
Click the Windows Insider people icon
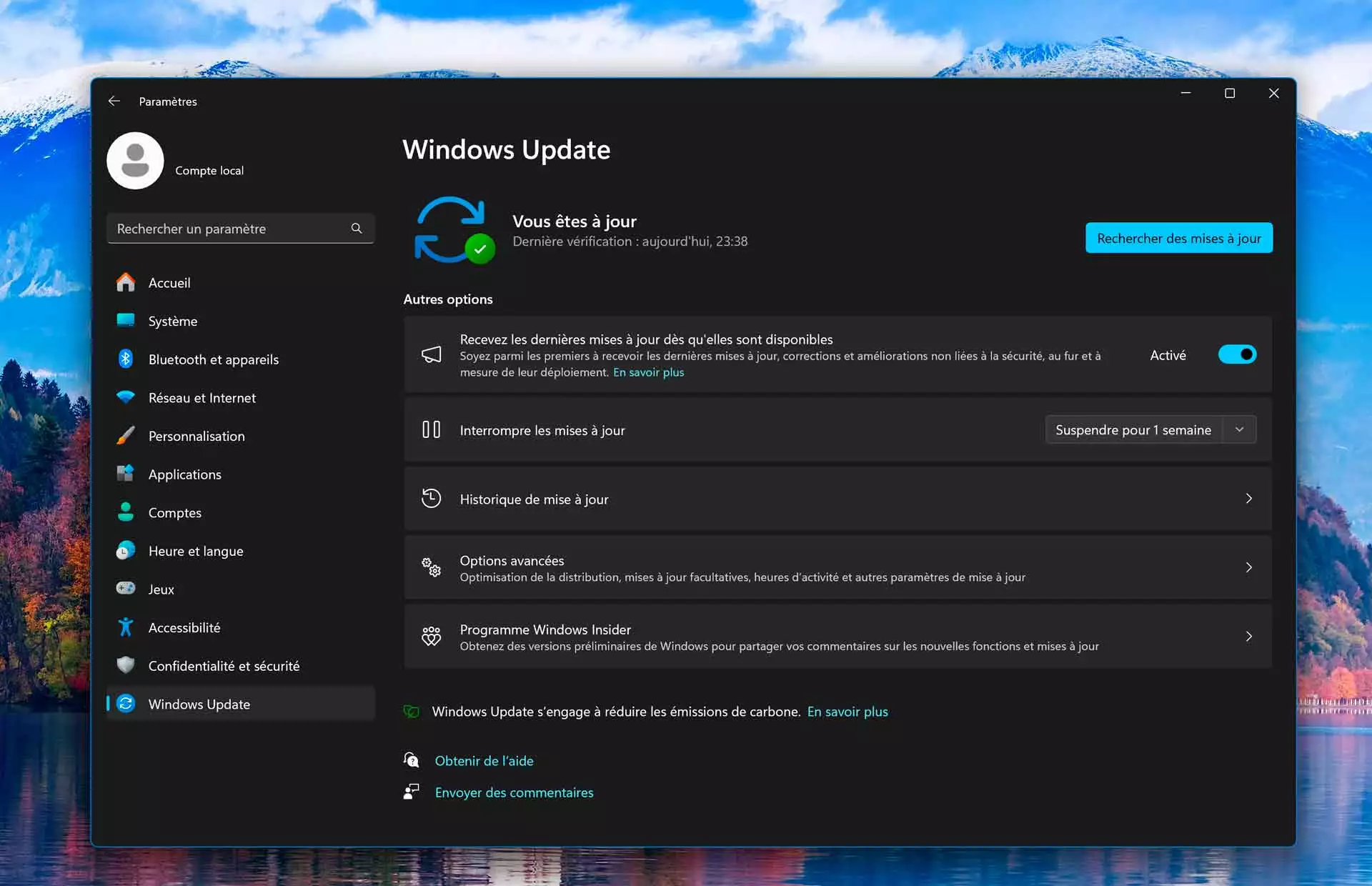point(431,636)
